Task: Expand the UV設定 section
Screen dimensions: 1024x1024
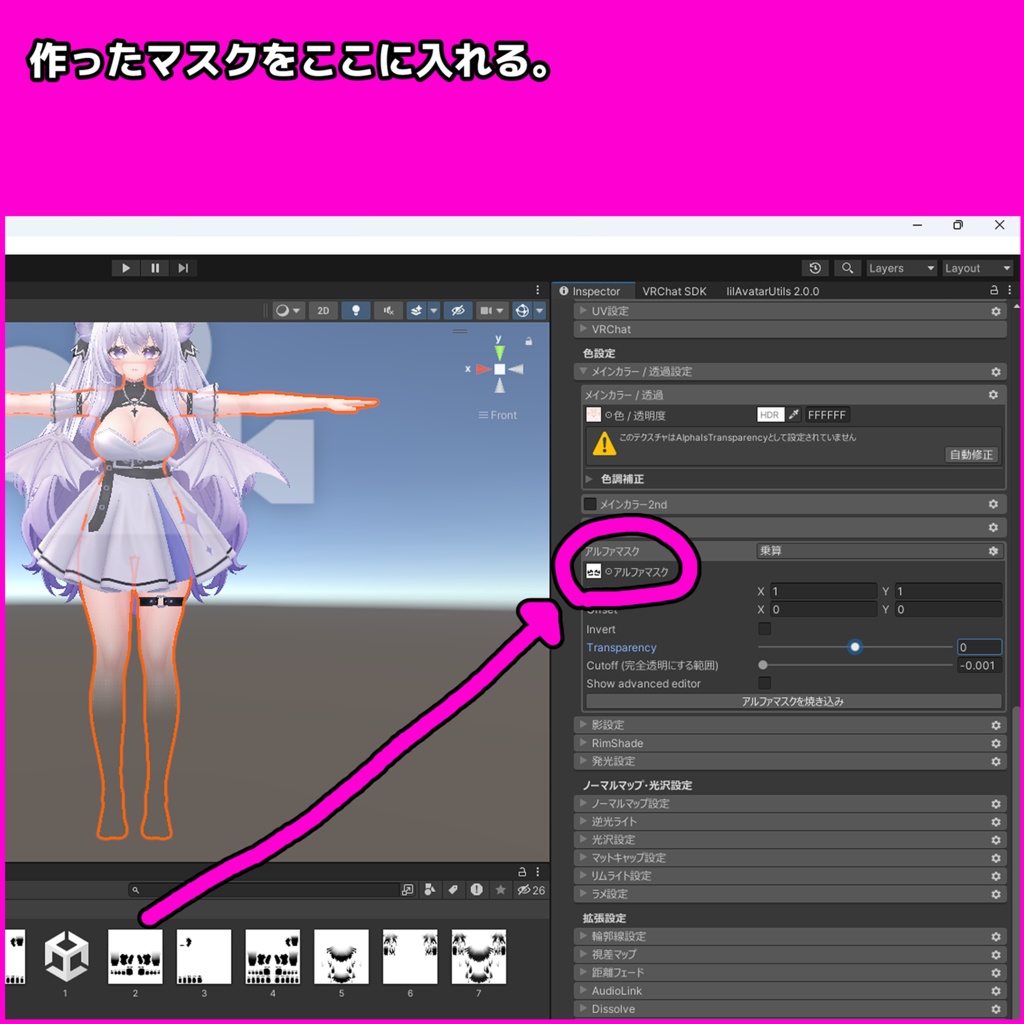Action: [x=790, y=311]
